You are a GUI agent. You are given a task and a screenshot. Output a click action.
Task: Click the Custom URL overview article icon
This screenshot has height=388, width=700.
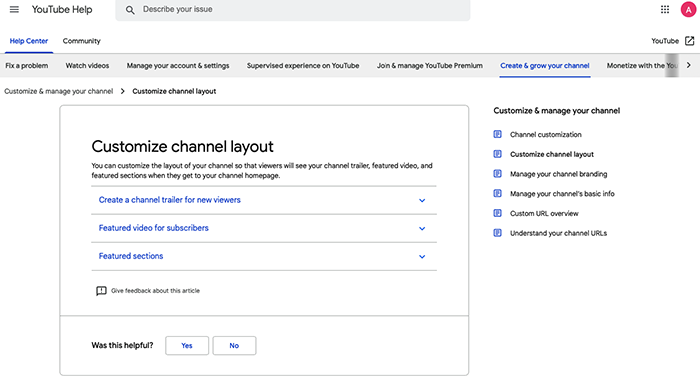click(497, 213)
